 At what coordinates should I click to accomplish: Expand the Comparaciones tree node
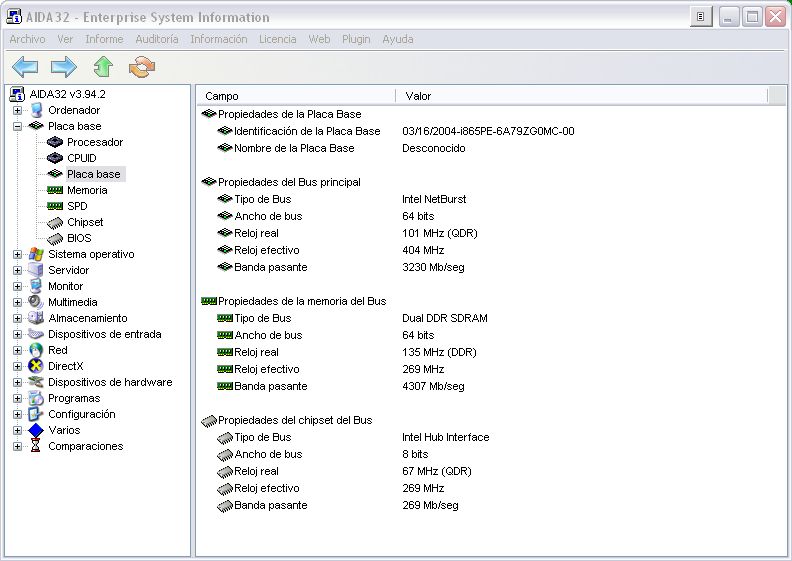pos(18,446)
